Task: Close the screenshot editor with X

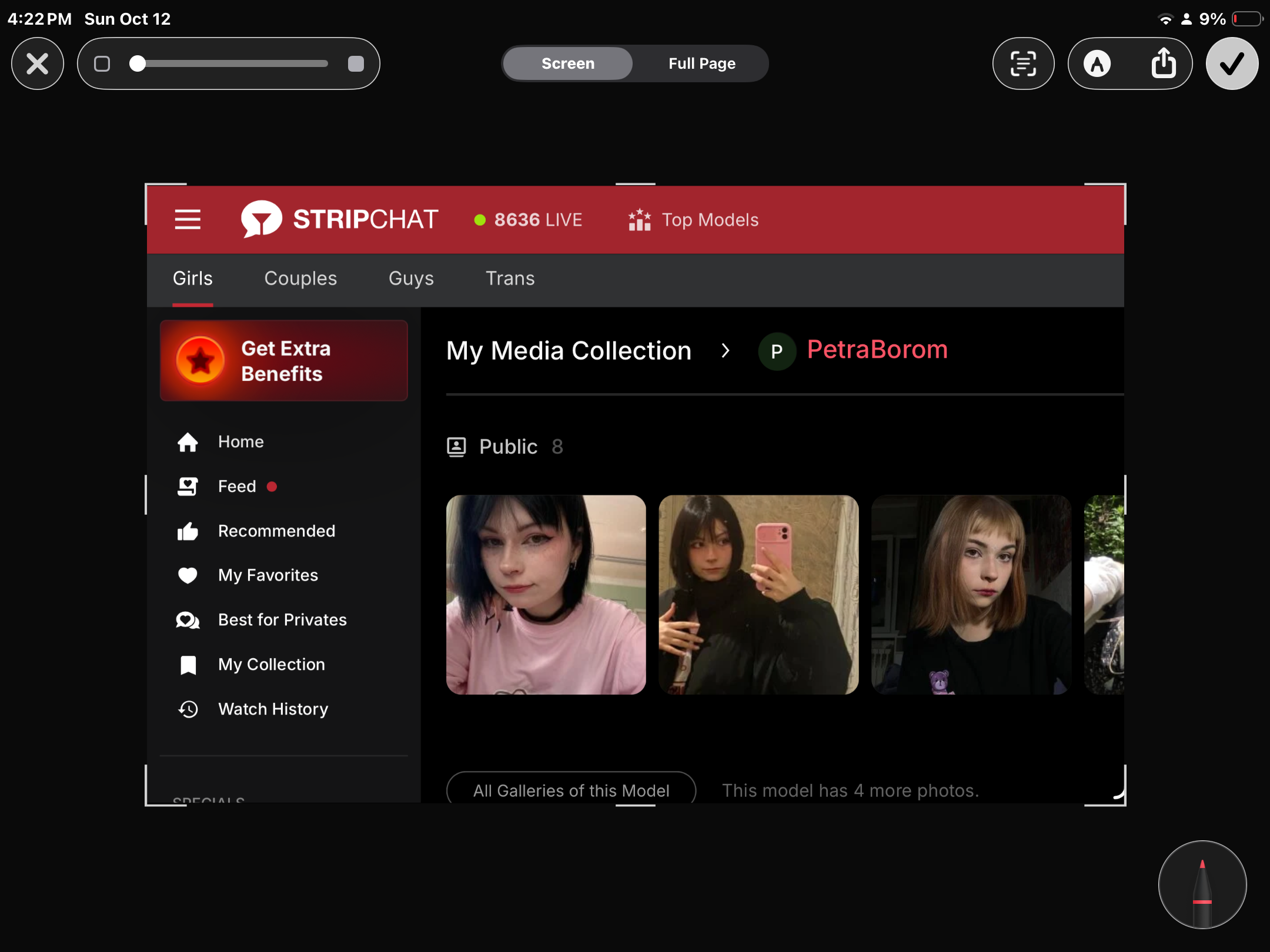Action: point(38,63)
